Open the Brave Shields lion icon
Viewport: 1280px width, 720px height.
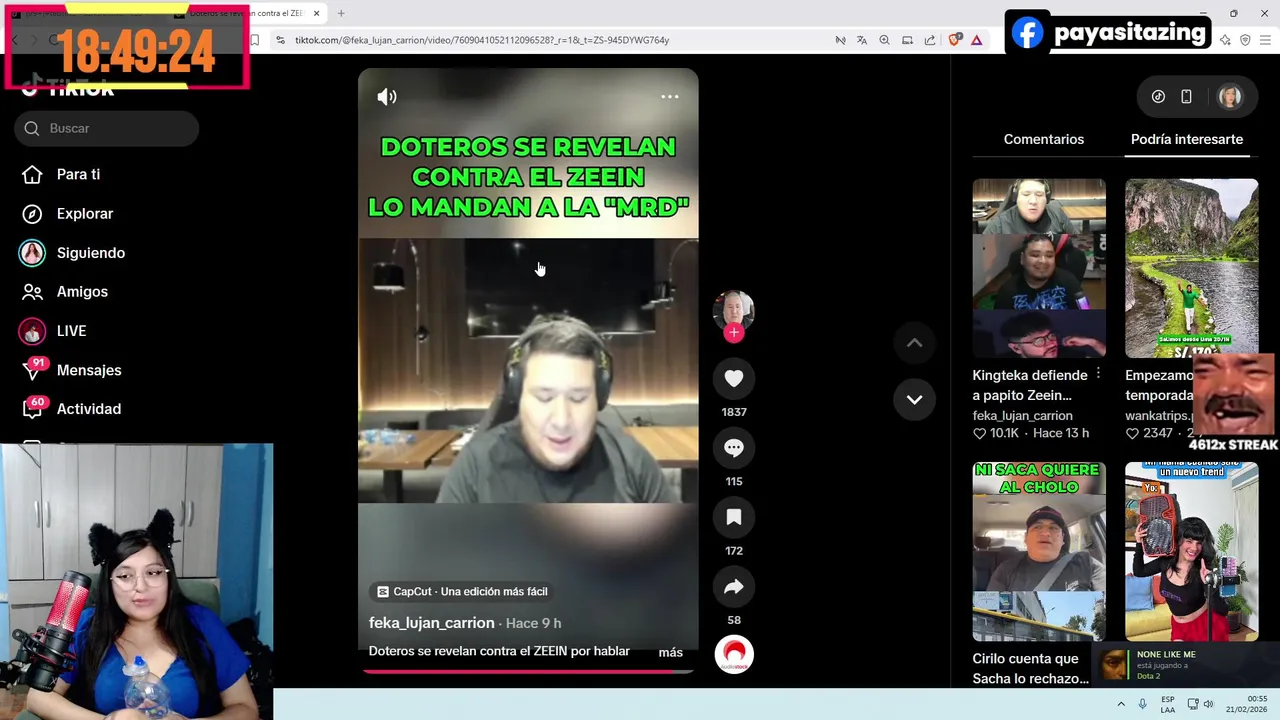[x=954, y=40]
